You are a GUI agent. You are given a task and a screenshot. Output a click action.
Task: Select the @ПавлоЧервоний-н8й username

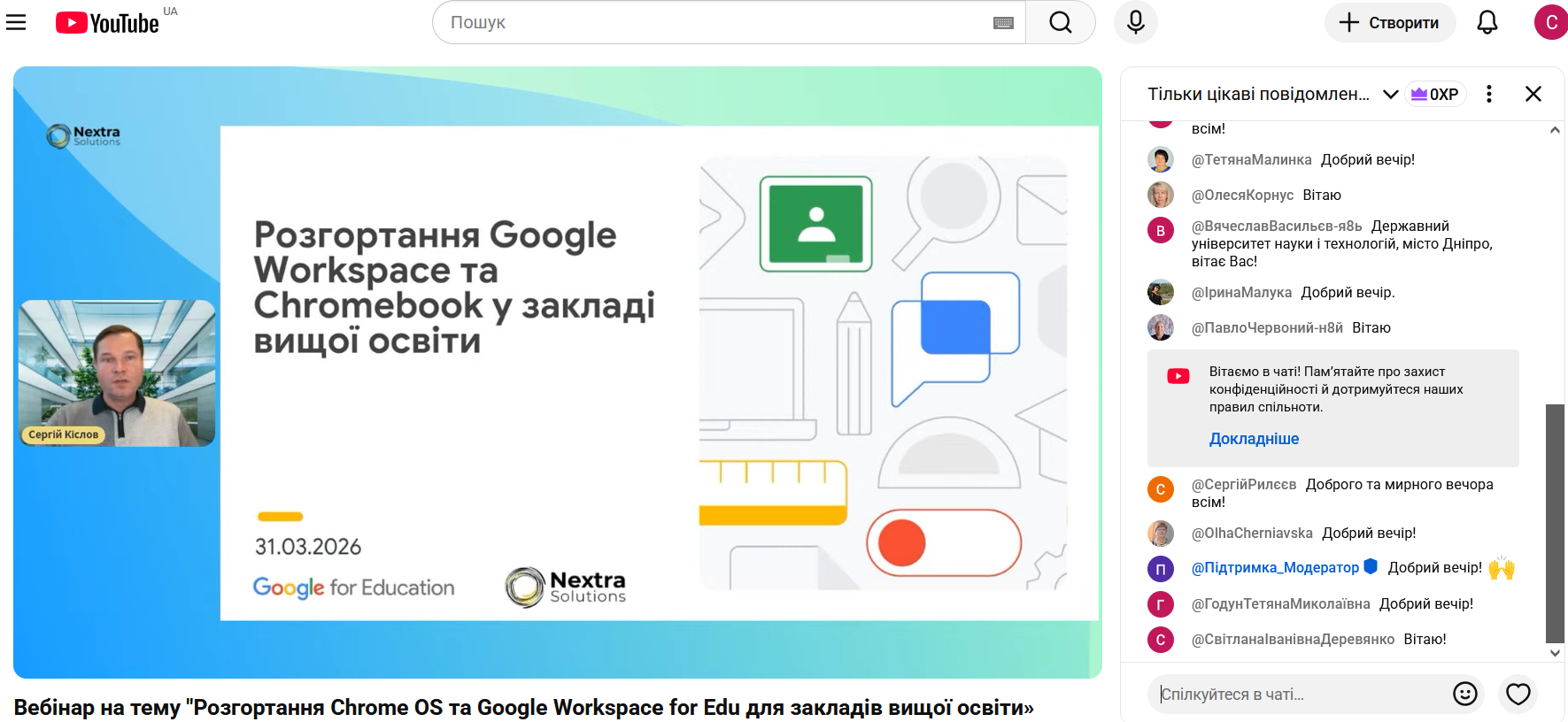pos(1268,328)
